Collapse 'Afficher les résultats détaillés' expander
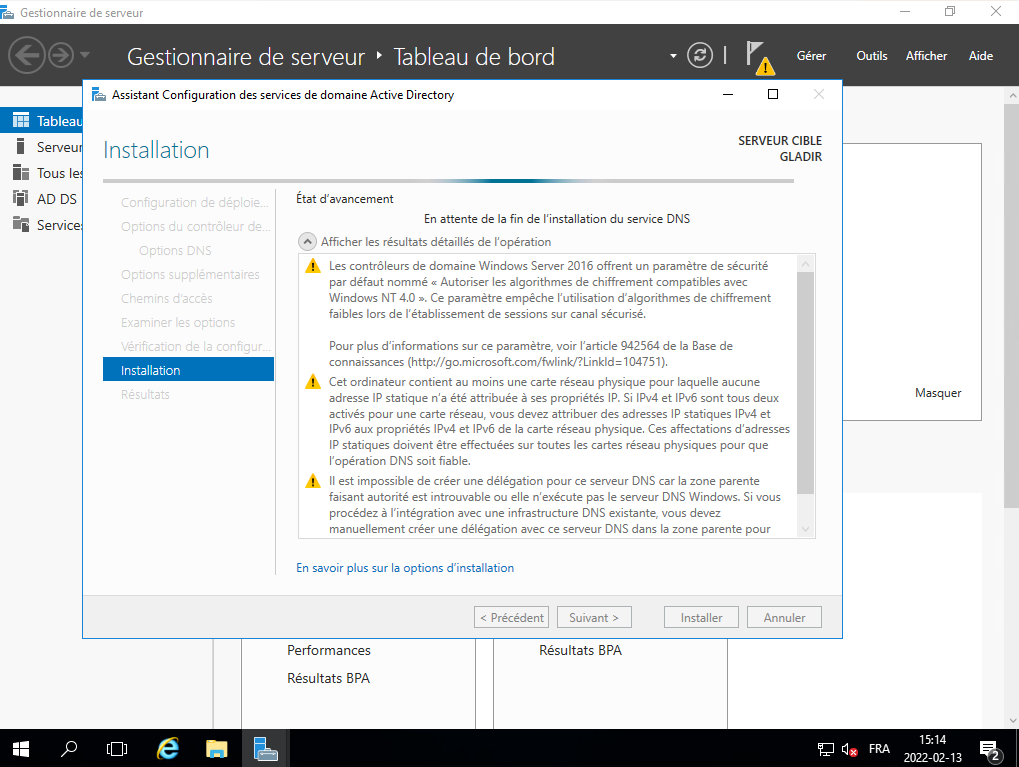Image resolution: width=1019 pixels, height=767 pixels. pos(307,242)
